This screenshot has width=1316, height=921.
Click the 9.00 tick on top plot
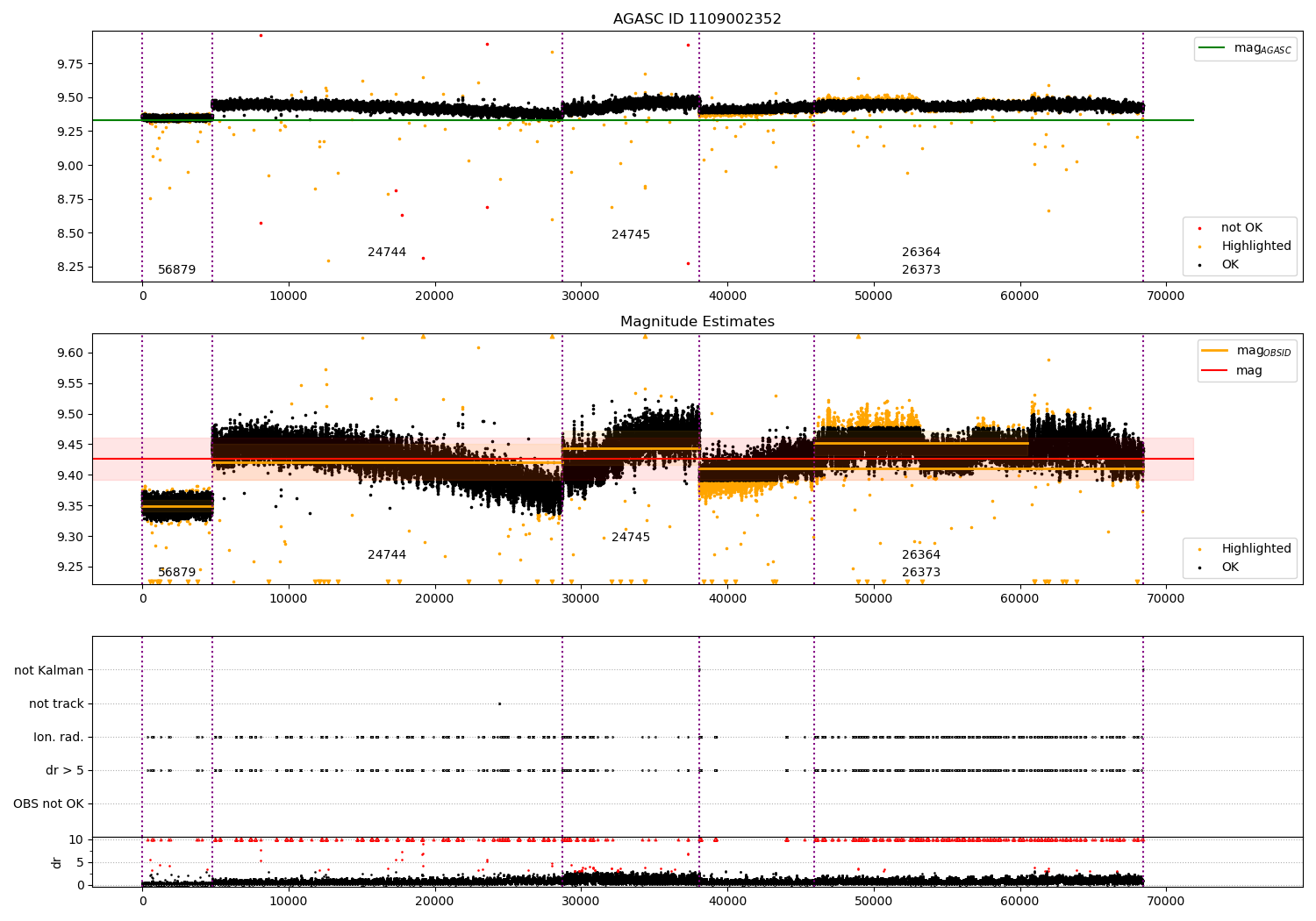(x=70, y=166)
